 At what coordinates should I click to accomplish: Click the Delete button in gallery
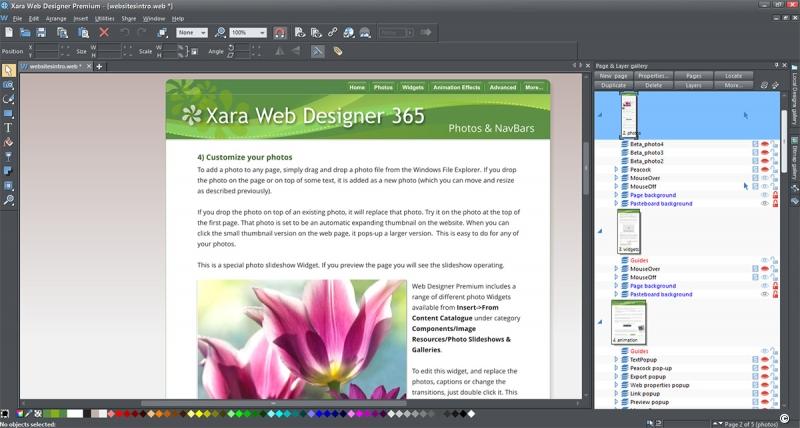[653, 85]
